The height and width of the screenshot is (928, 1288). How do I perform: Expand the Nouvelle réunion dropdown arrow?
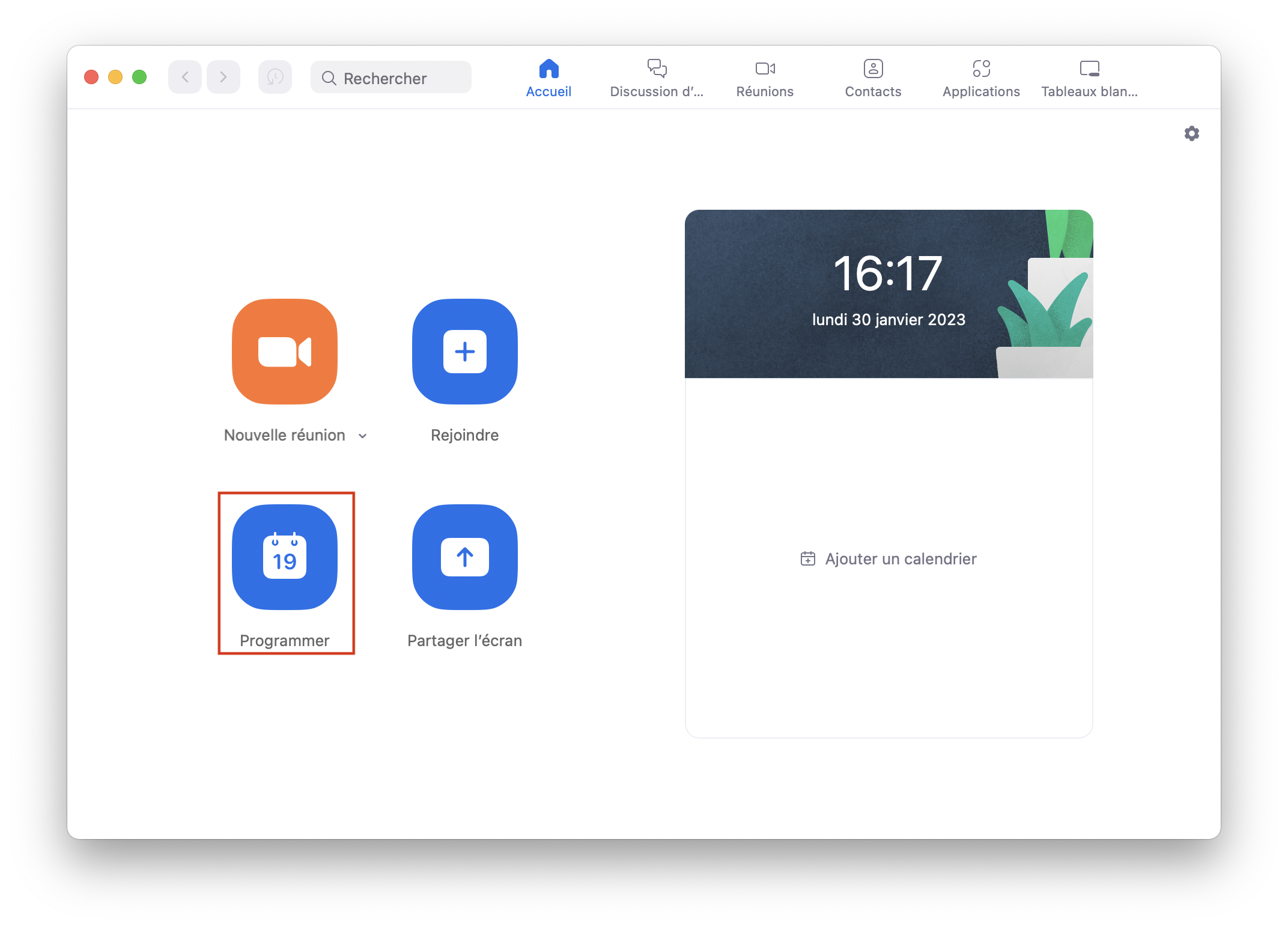coord(363,436)
